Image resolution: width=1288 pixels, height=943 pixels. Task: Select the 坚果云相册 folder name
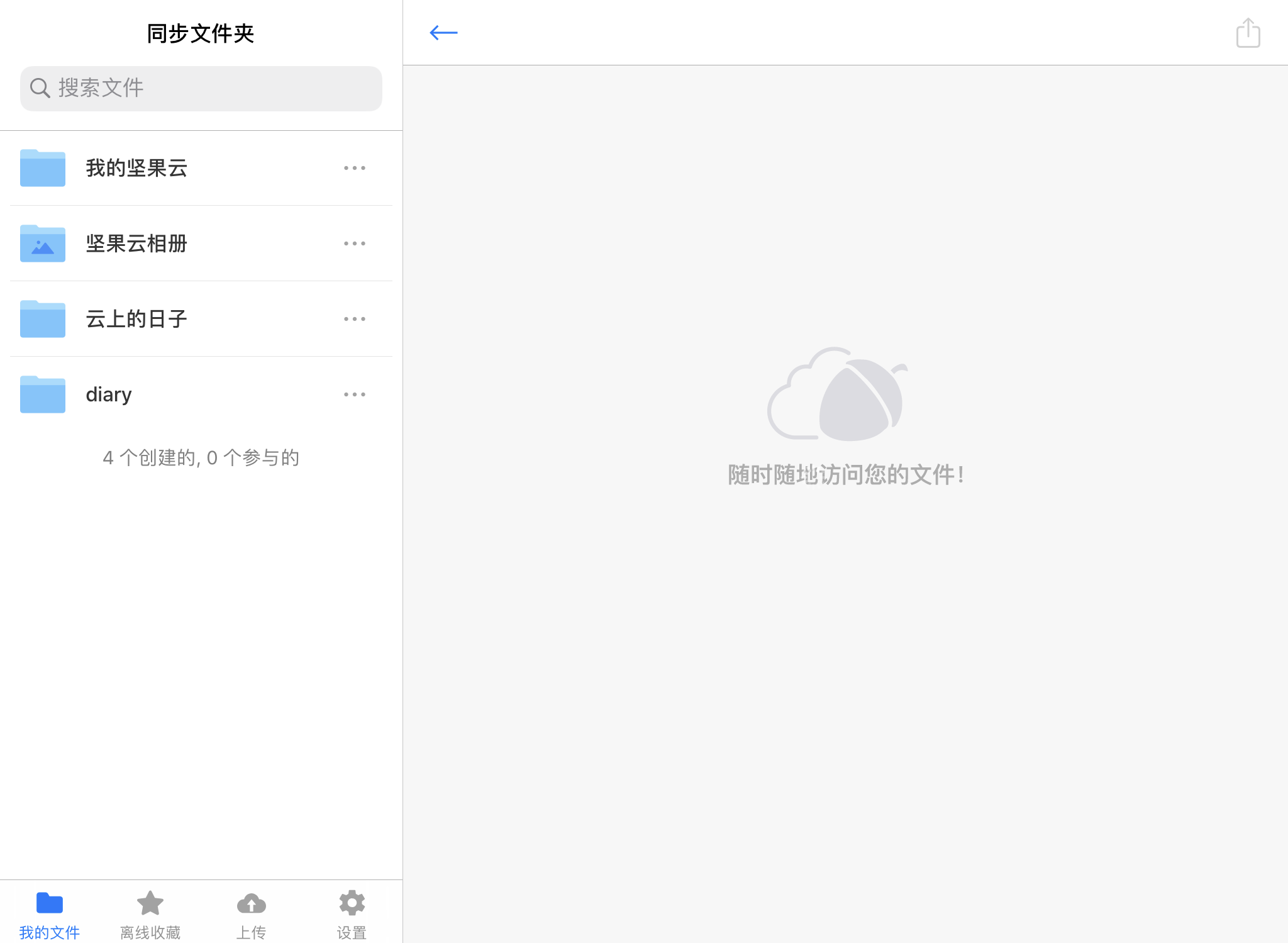pos(136,243)
